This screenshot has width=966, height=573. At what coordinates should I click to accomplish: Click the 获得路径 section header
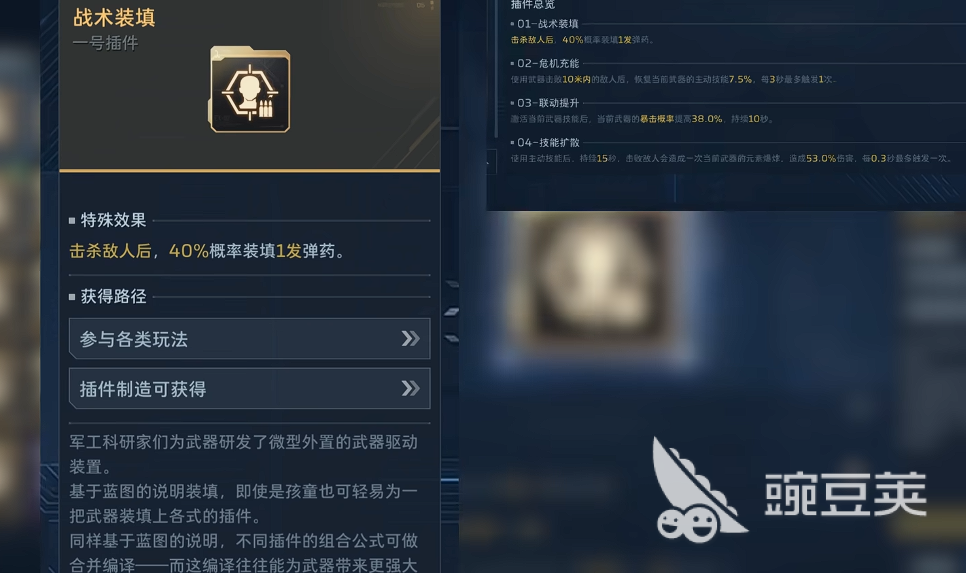(x=113, y=296)
